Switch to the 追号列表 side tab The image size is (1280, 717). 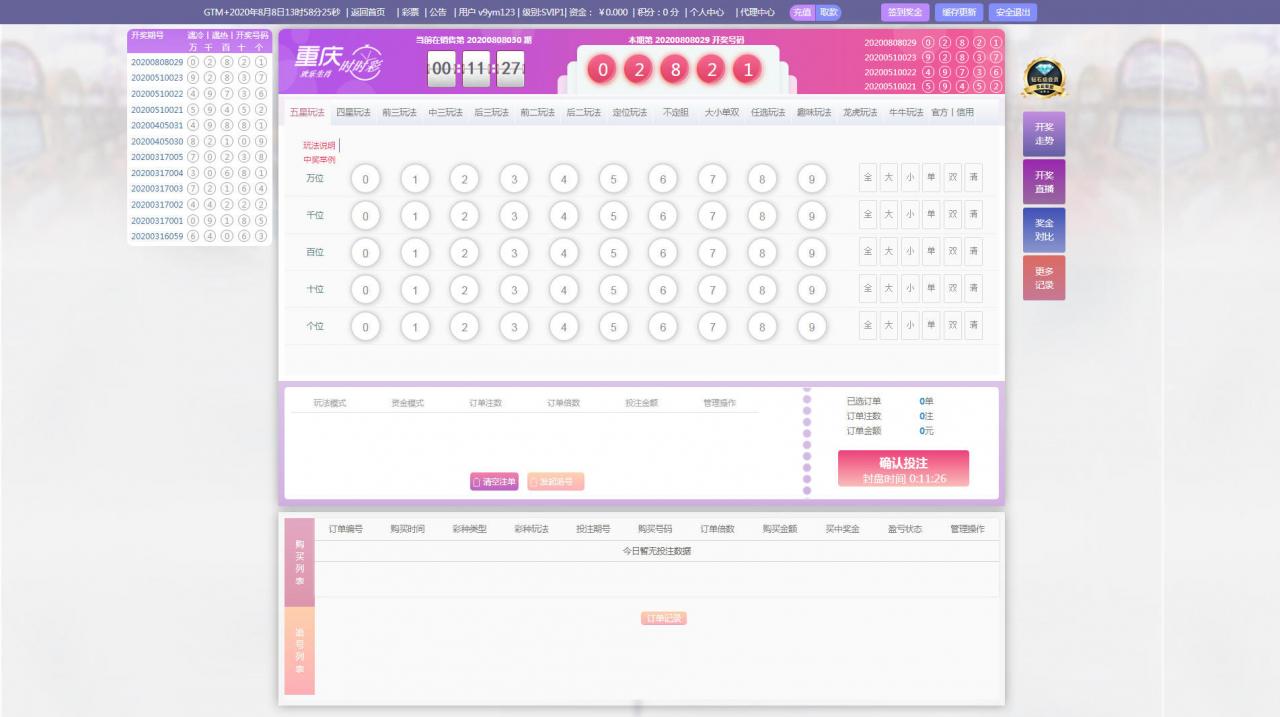(x=299, y=651)
